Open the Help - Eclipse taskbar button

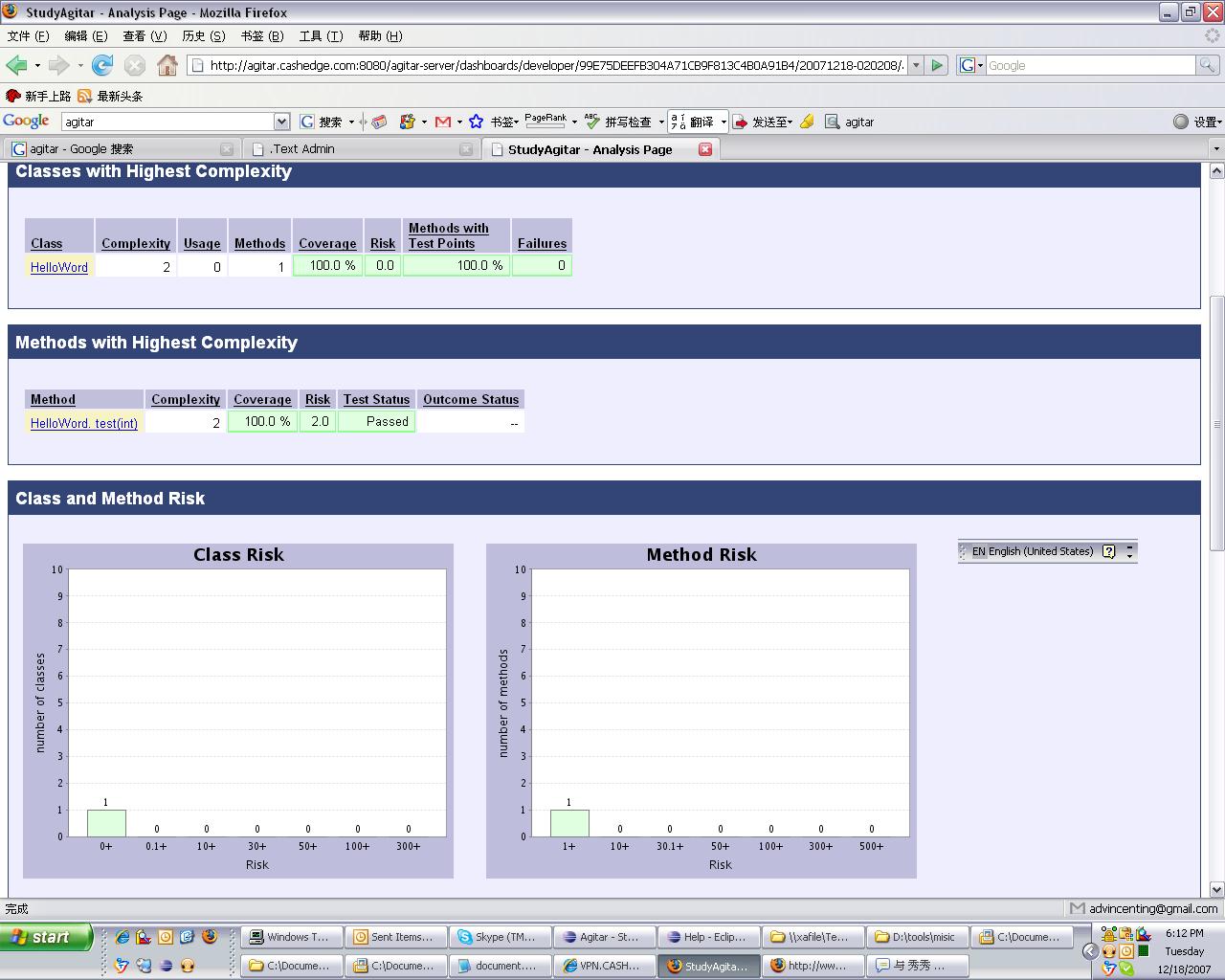tap(708, 937)
